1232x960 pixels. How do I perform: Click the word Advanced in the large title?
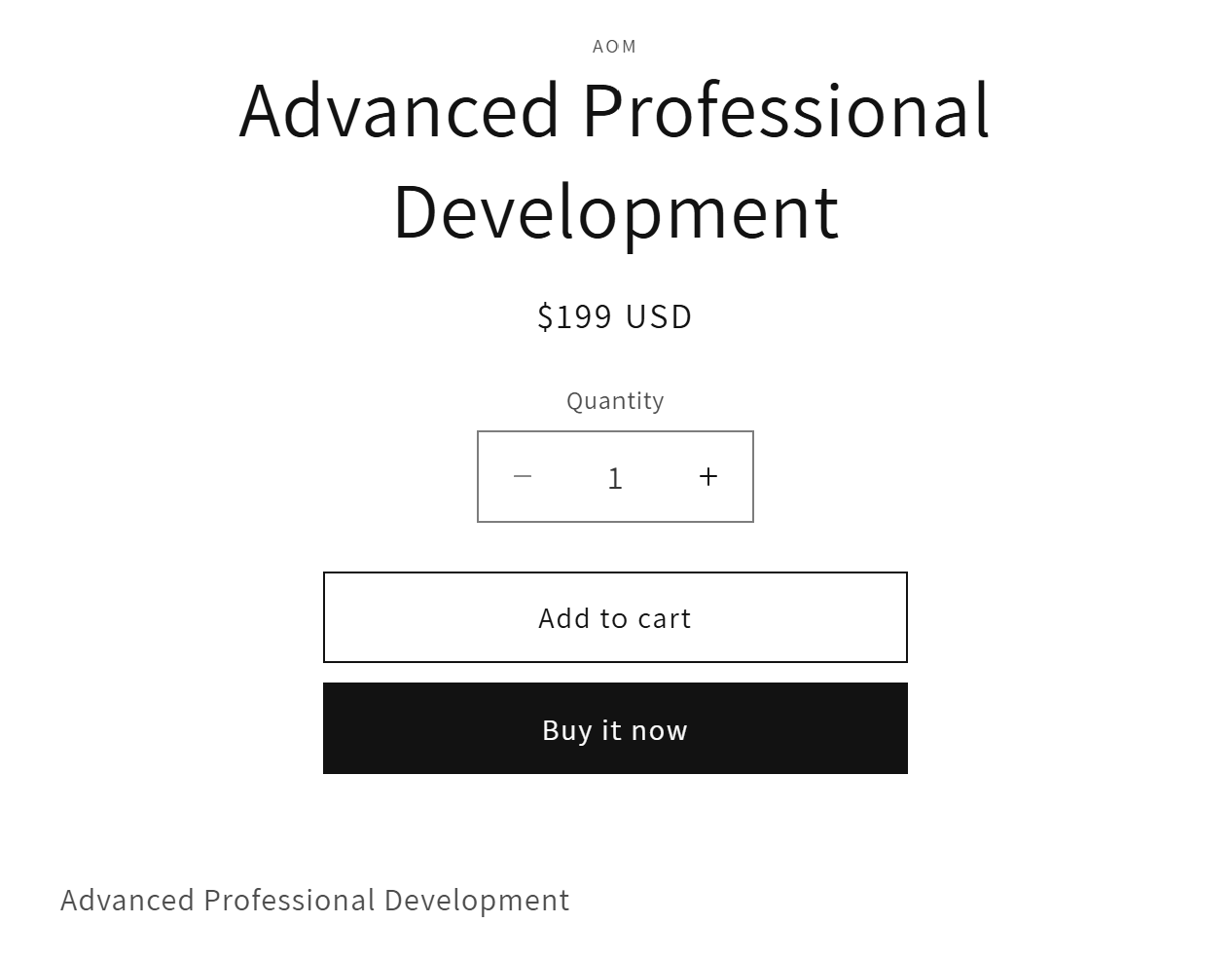point(399,109)
